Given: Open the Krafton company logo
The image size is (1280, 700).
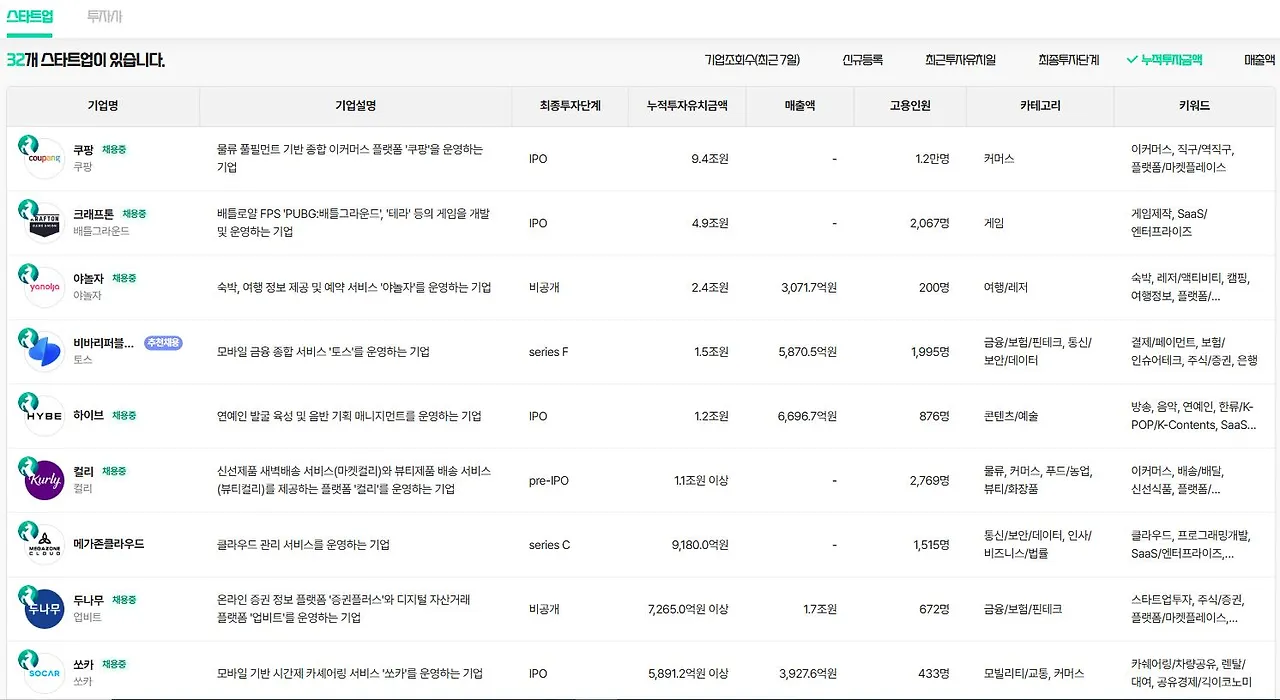Looking at the screenshot, I should (x=44, y=223).
